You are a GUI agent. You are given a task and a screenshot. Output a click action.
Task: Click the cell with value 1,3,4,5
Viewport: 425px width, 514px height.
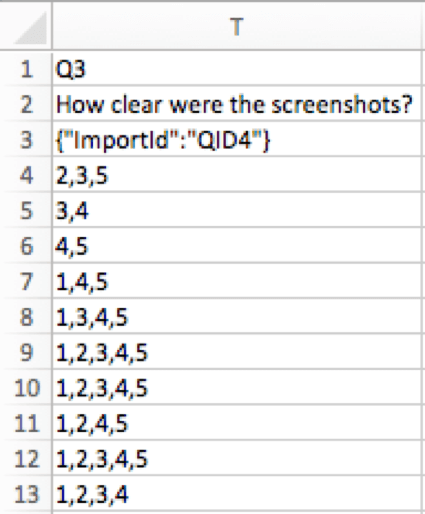pyautogui.click(x=237, y=317)
